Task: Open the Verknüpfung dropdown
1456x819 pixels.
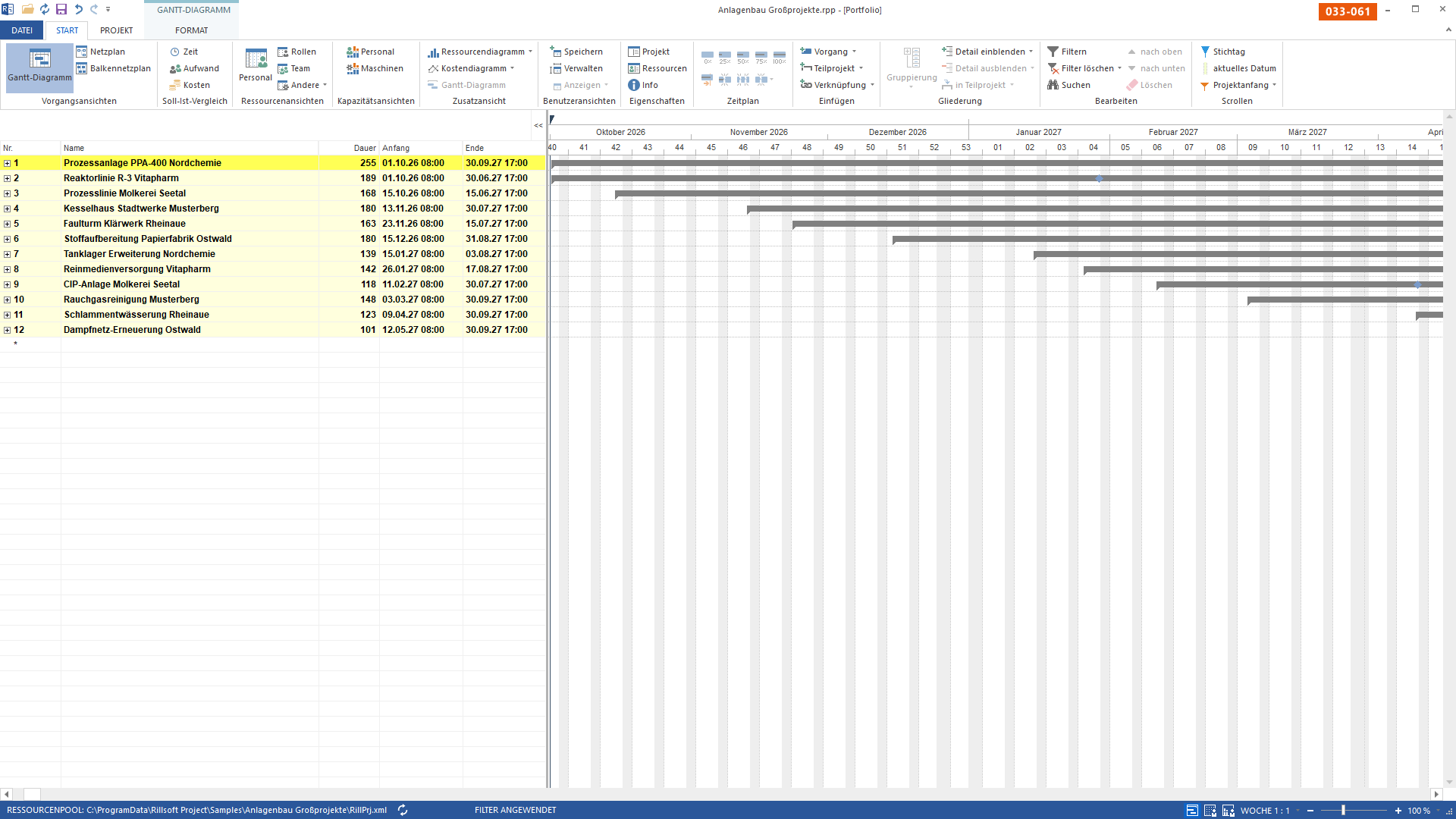Action: (x=872, y=85)
